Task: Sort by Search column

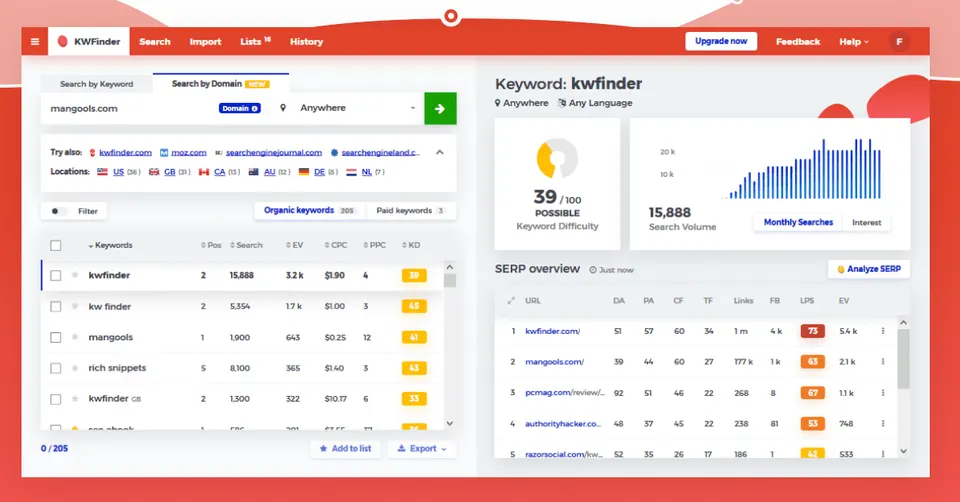Action: [246, 245]
